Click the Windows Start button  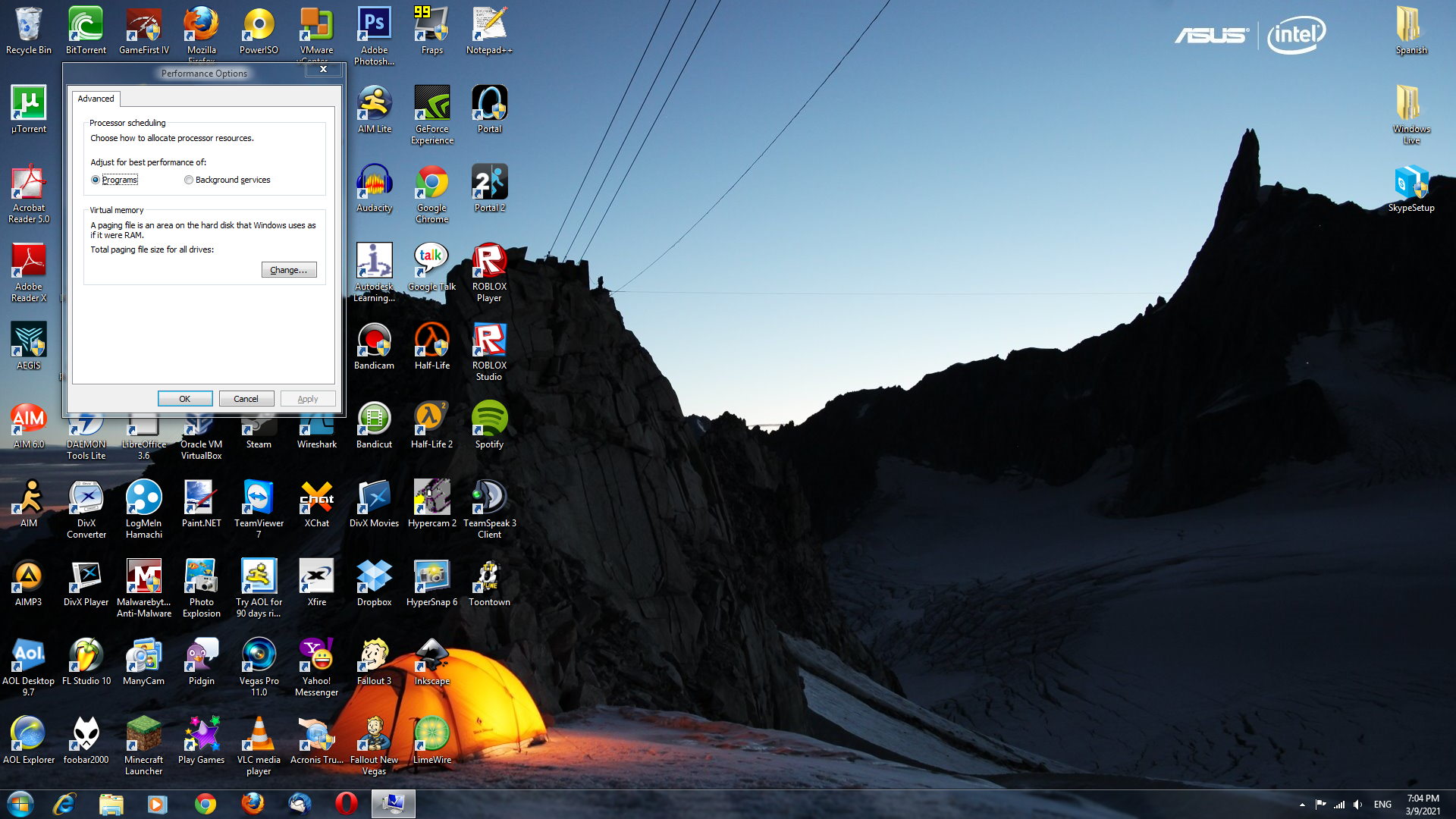click(20, 803)
